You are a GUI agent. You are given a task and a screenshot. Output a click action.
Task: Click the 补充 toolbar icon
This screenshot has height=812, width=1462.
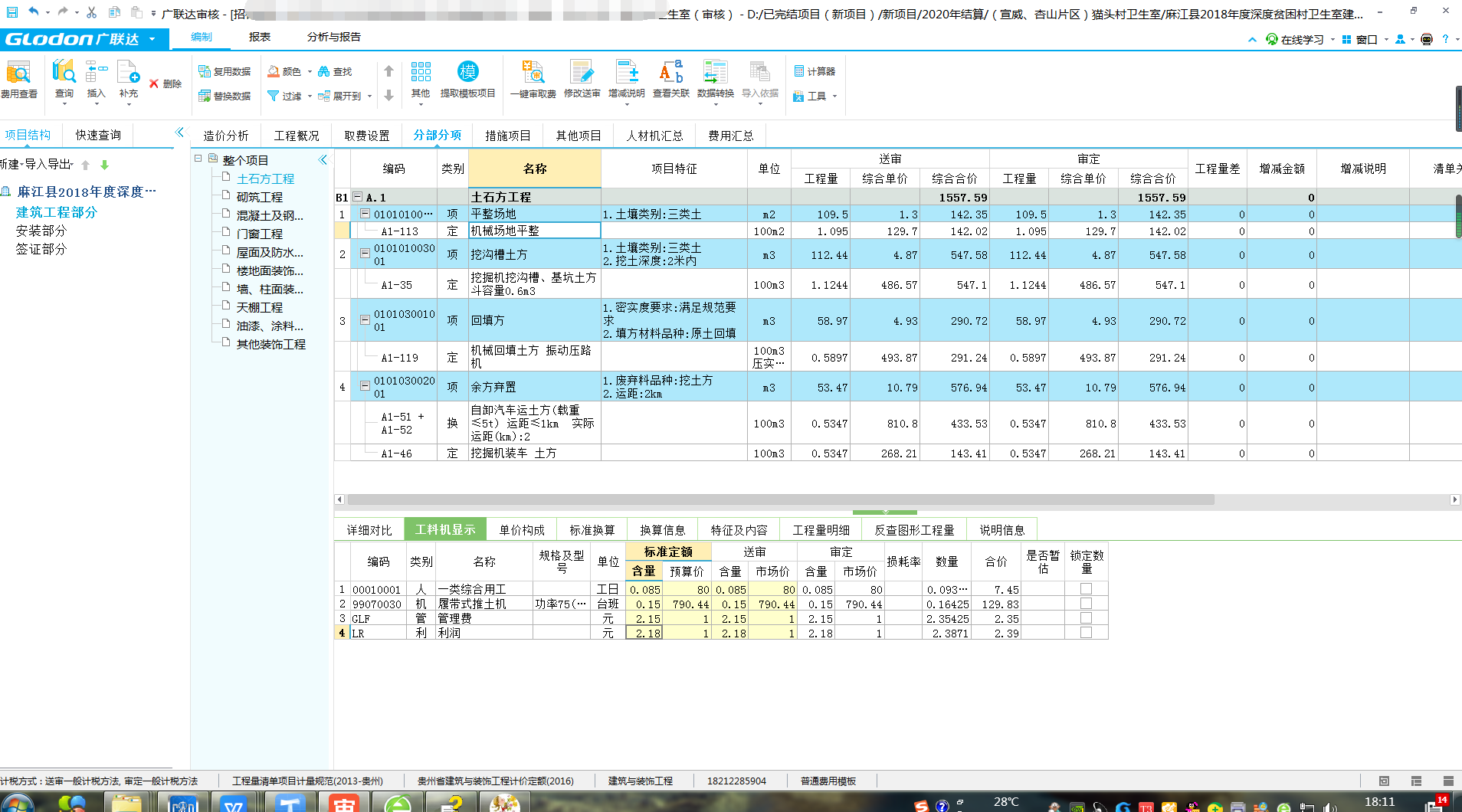click(x=129, y=80)
